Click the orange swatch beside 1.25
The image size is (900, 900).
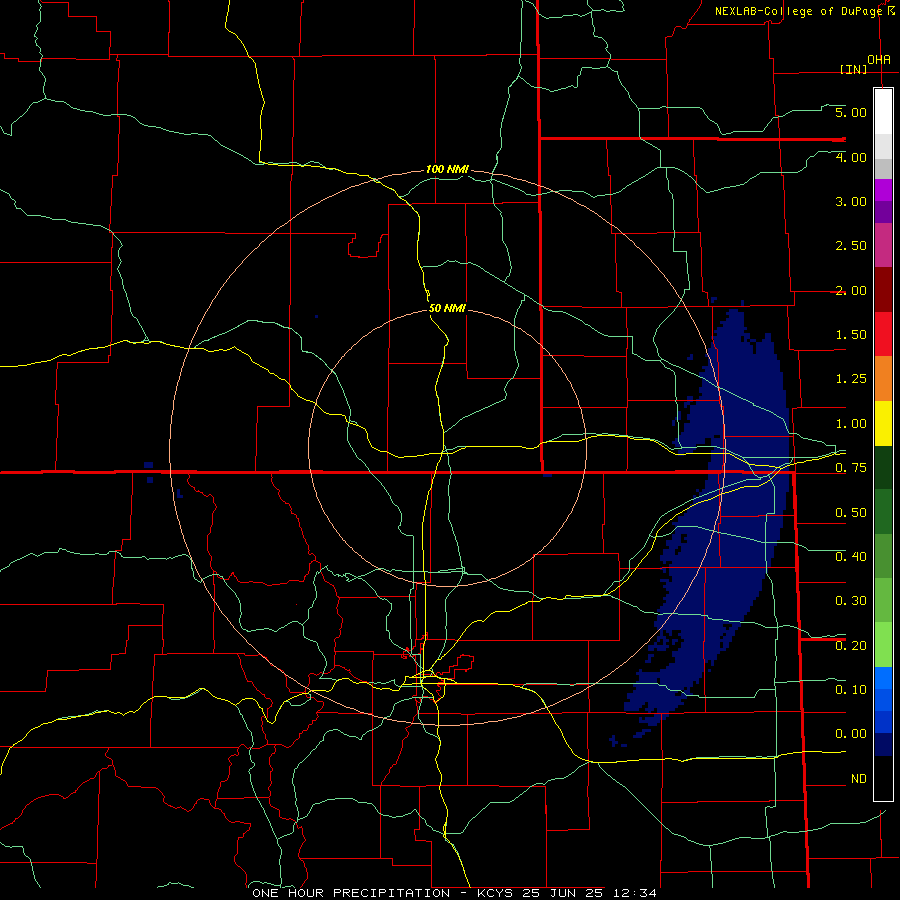[883, 378]
